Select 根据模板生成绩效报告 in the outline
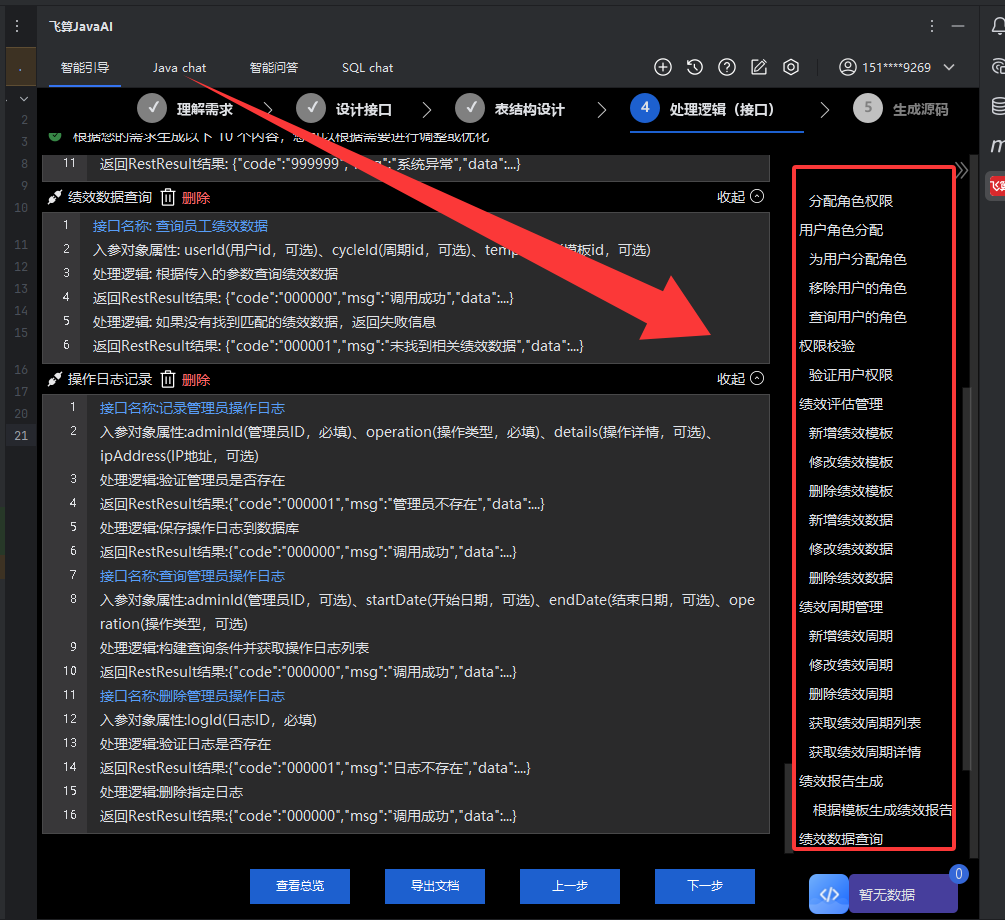Screen dimensions: 1005x920 pos(882,810)
